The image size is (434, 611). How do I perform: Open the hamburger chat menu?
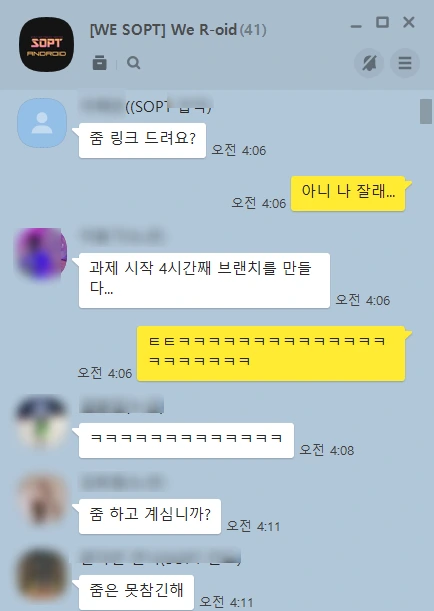point(405,63)
